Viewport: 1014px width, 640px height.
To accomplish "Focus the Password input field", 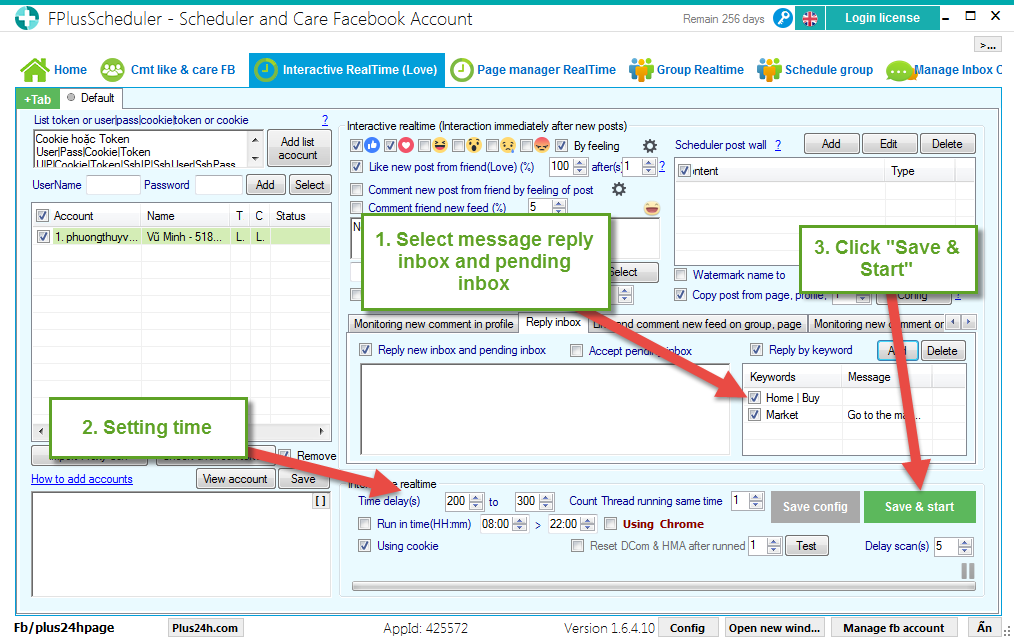I will 218,185.
